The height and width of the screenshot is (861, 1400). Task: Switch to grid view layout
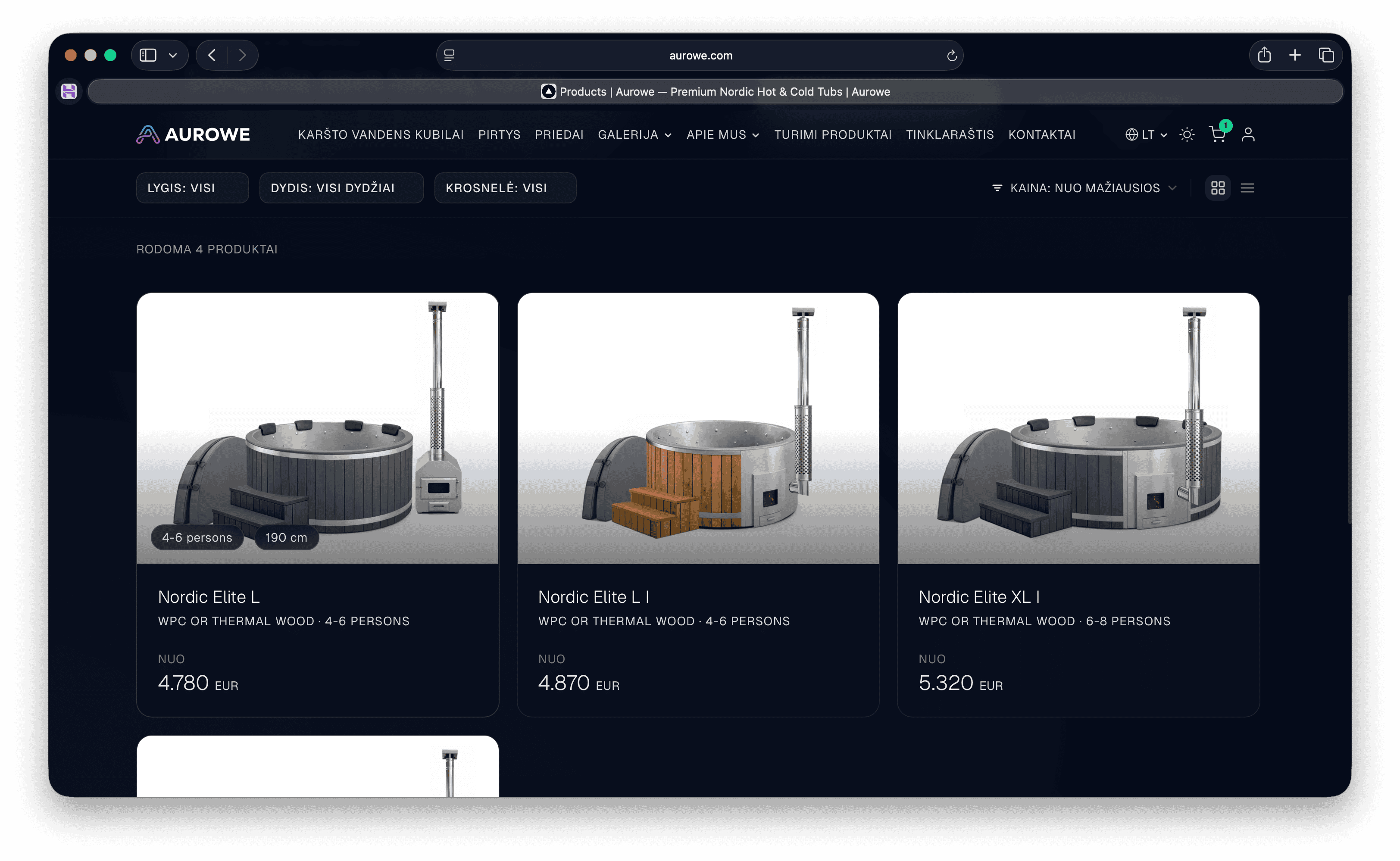tap(1218, 188)
